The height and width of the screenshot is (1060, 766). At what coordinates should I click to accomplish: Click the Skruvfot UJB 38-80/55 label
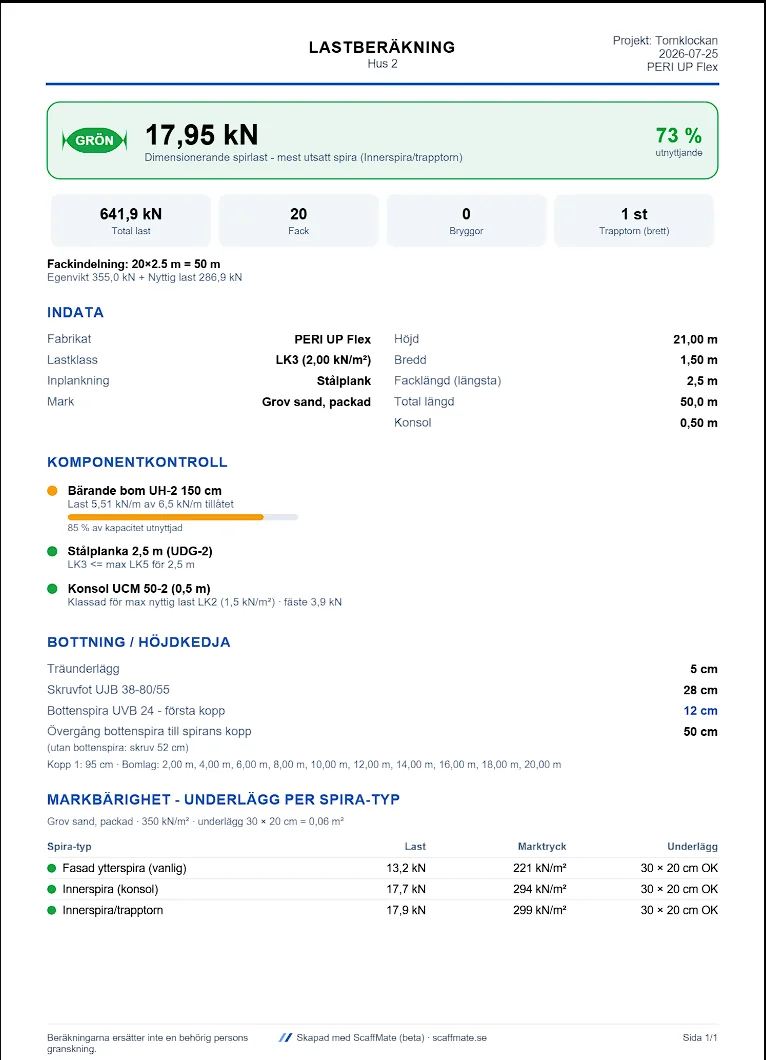tap(108, 690)
